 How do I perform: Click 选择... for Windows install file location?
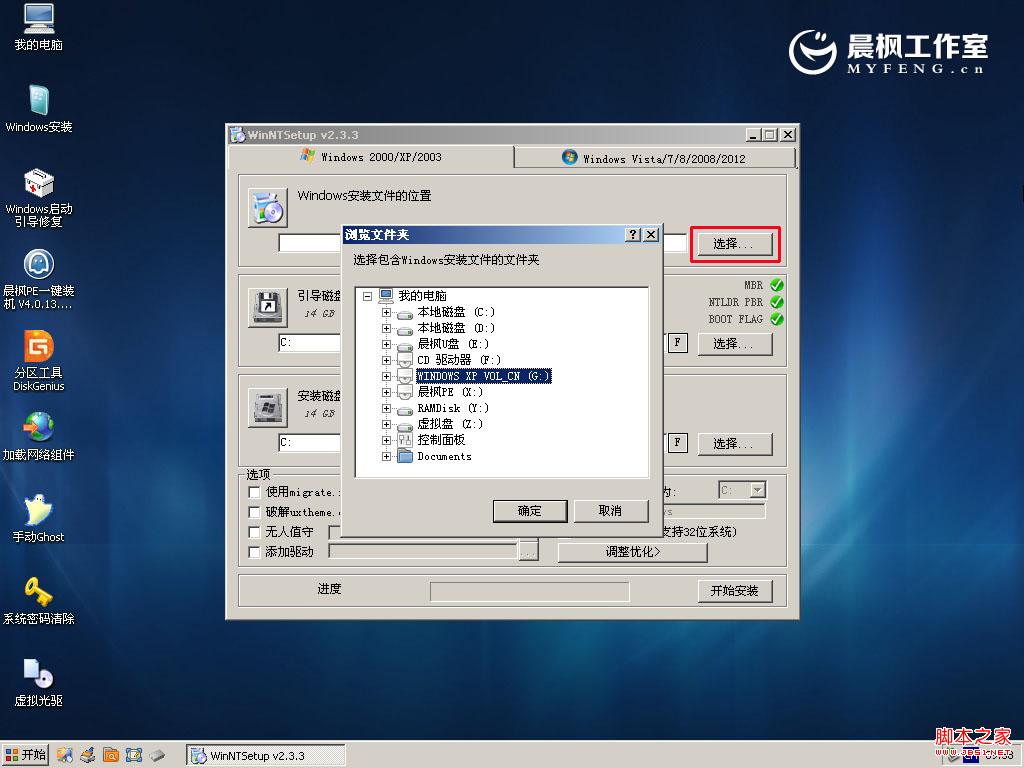click(735, 244)
